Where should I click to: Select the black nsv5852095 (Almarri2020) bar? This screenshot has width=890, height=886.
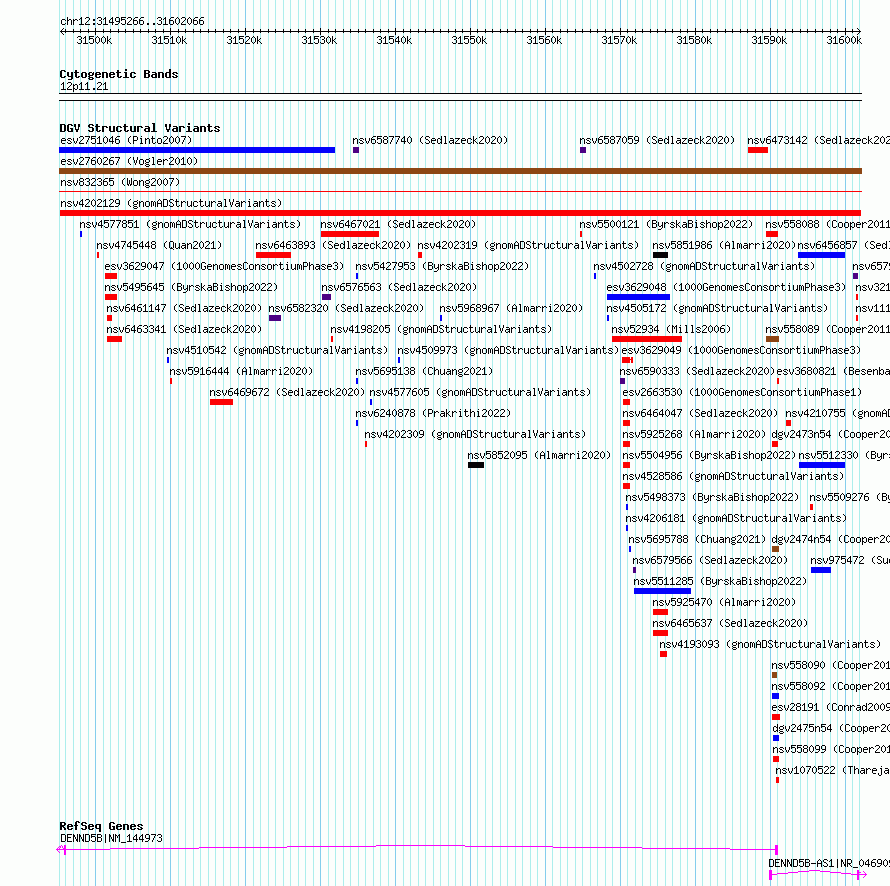pyautogui.click(x=476, y=465)
